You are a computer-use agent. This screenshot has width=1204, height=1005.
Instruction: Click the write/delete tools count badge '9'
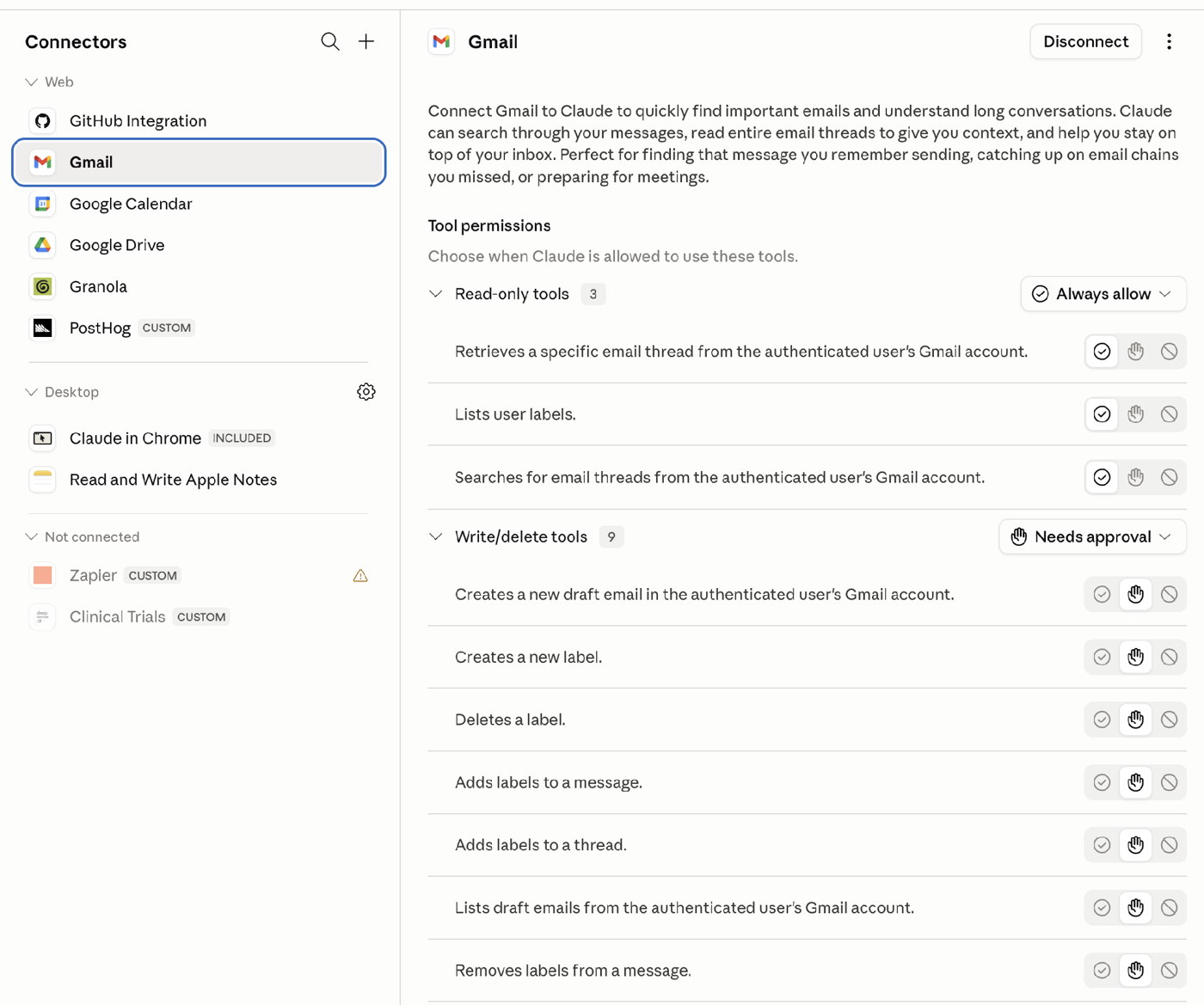[611, 536]
